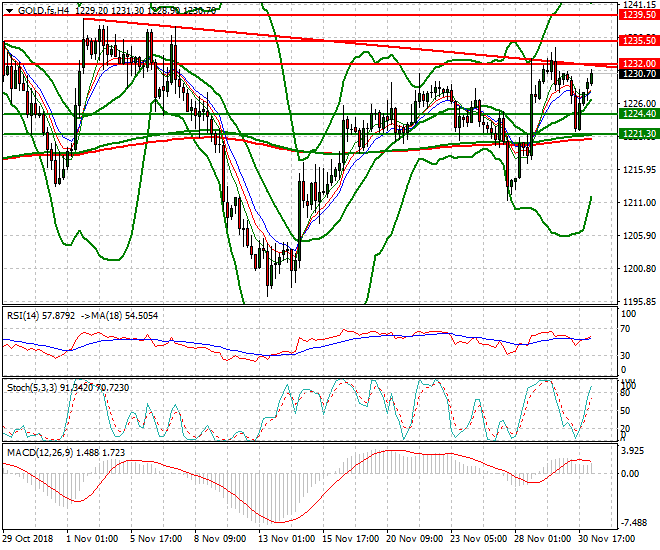
Task: Select the 1205.90 price axis value
Action: coord(639,236)
